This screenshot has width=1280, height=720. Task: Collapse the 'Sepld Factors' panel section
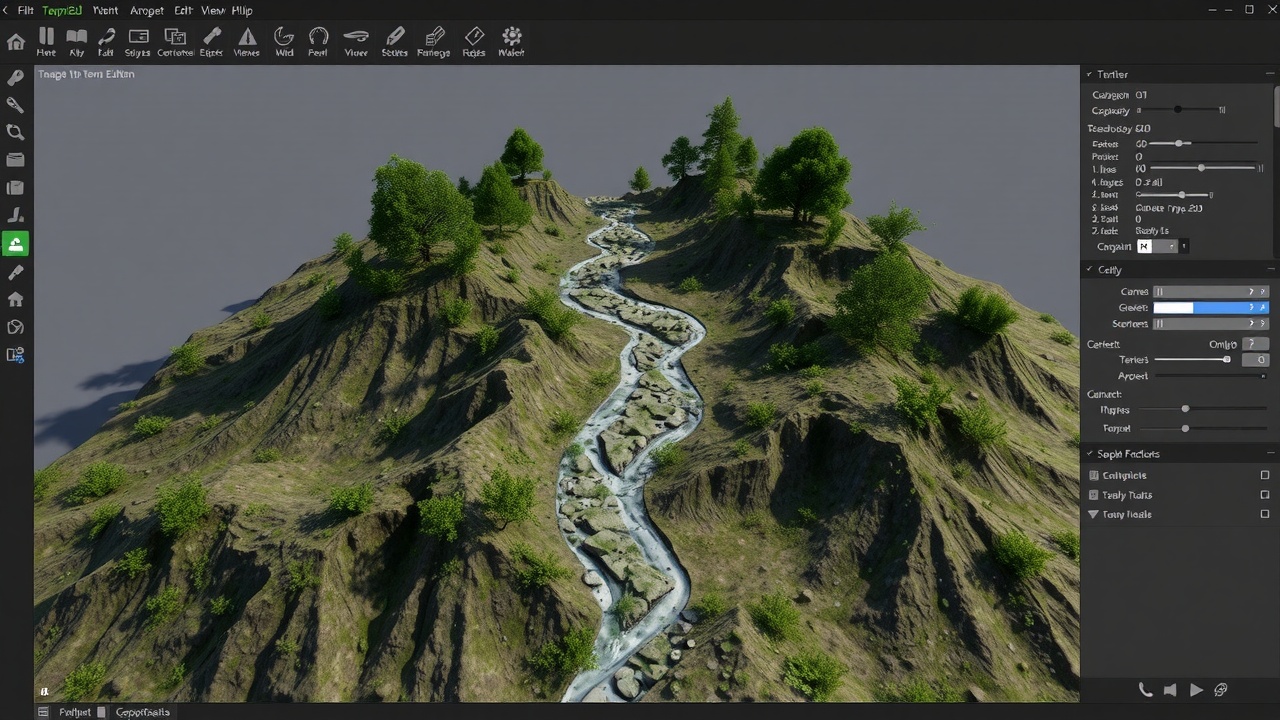(x=1090, y=454)
